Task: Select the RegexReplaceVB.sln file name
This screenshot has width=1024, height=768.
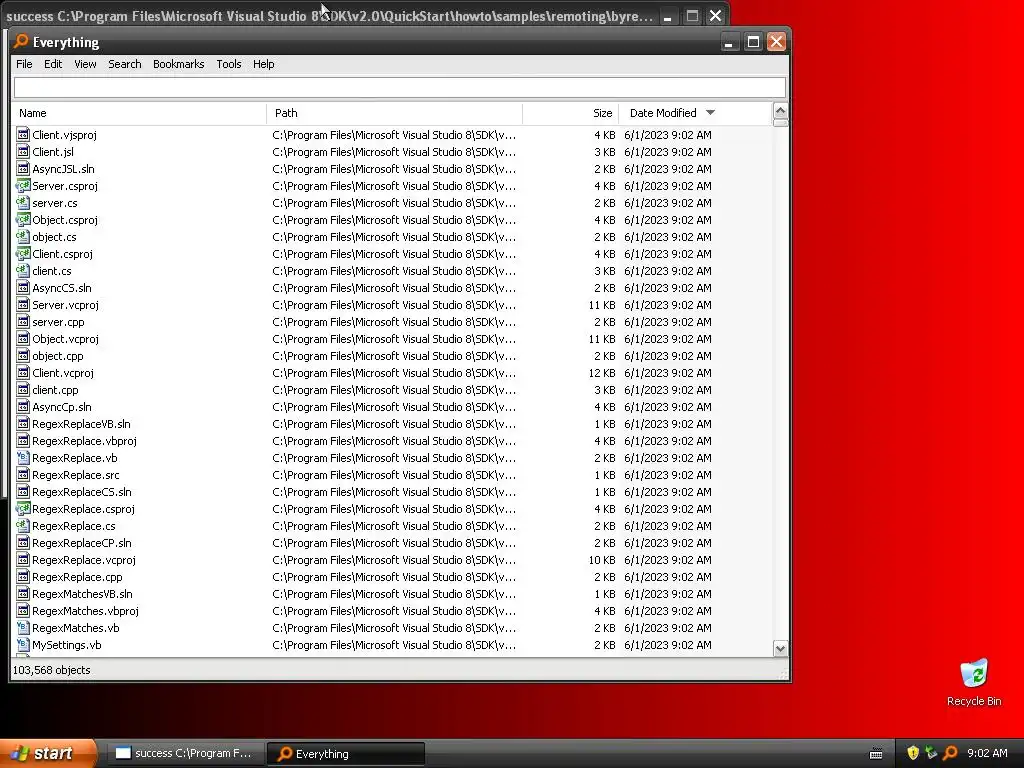Action: point(81,424)
